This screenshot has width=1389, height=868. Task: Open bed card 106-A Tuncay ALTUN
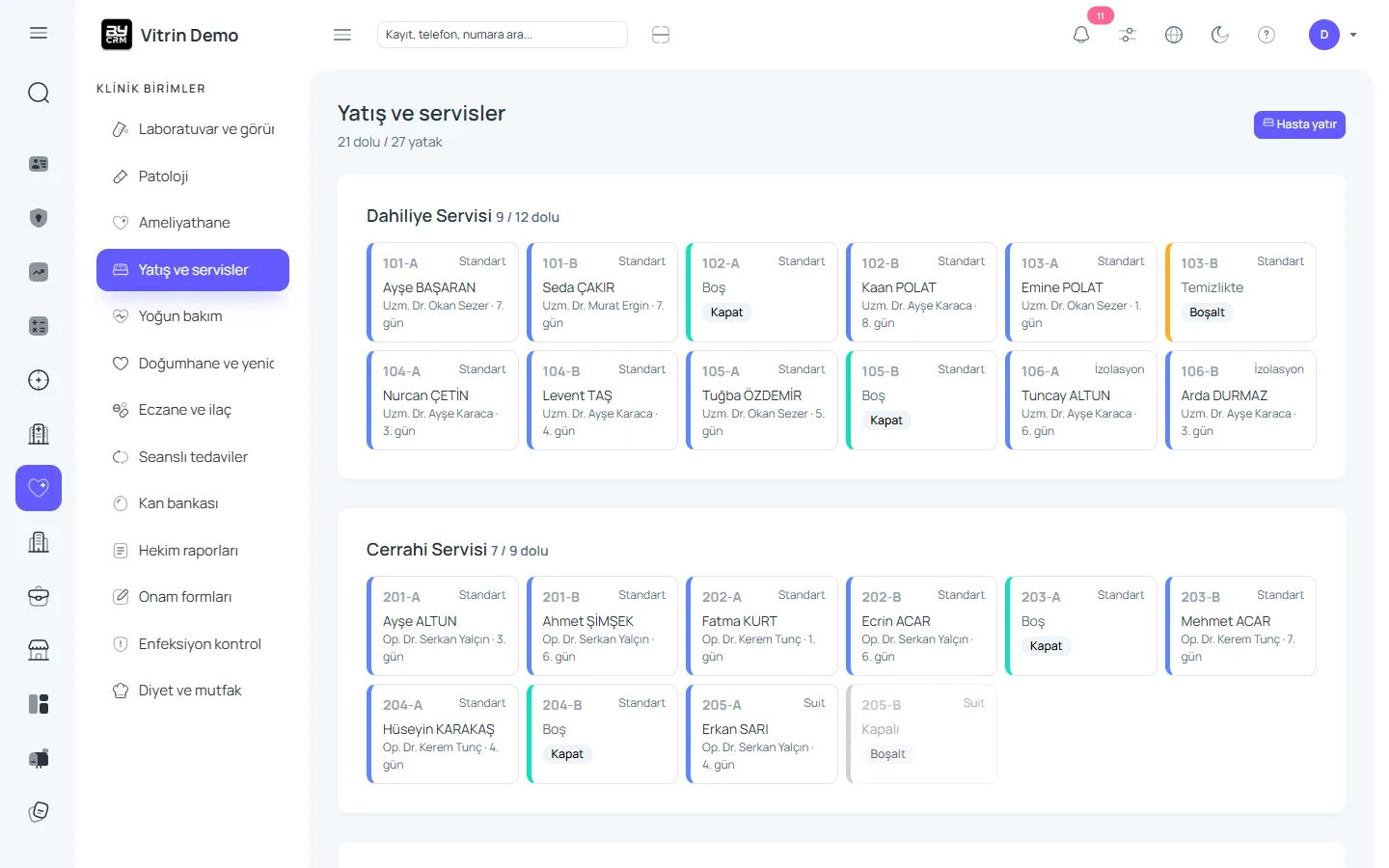[1081, 400]
